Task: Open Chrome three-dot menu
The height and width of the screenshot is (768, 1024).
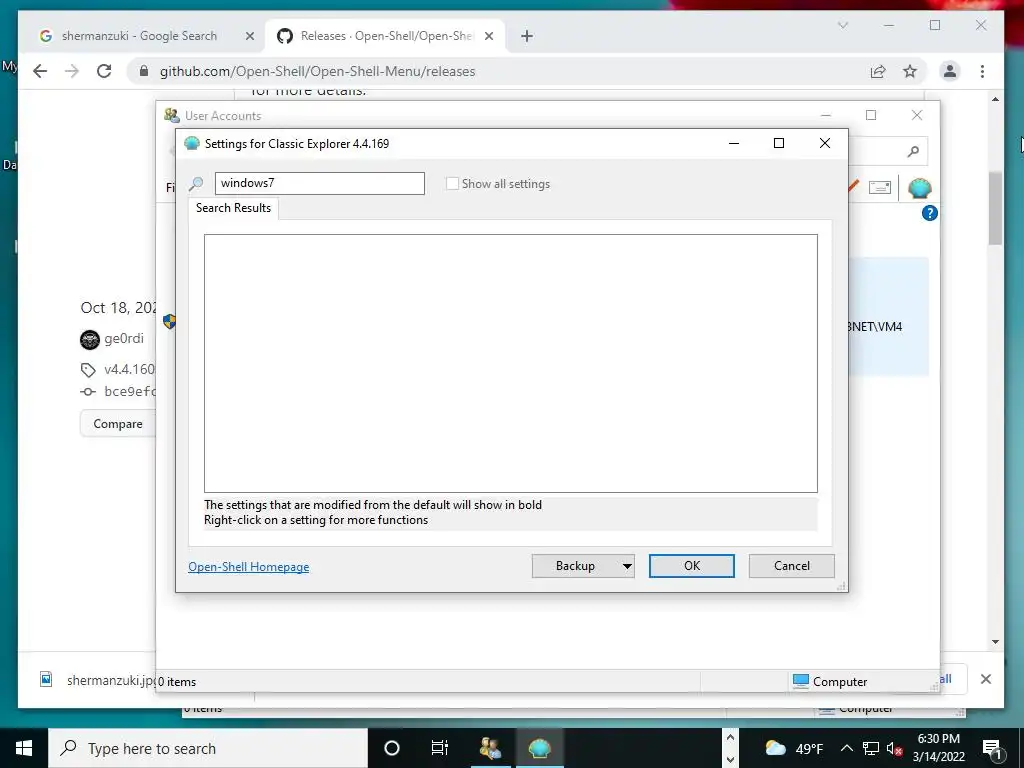Action: point(982,71)
